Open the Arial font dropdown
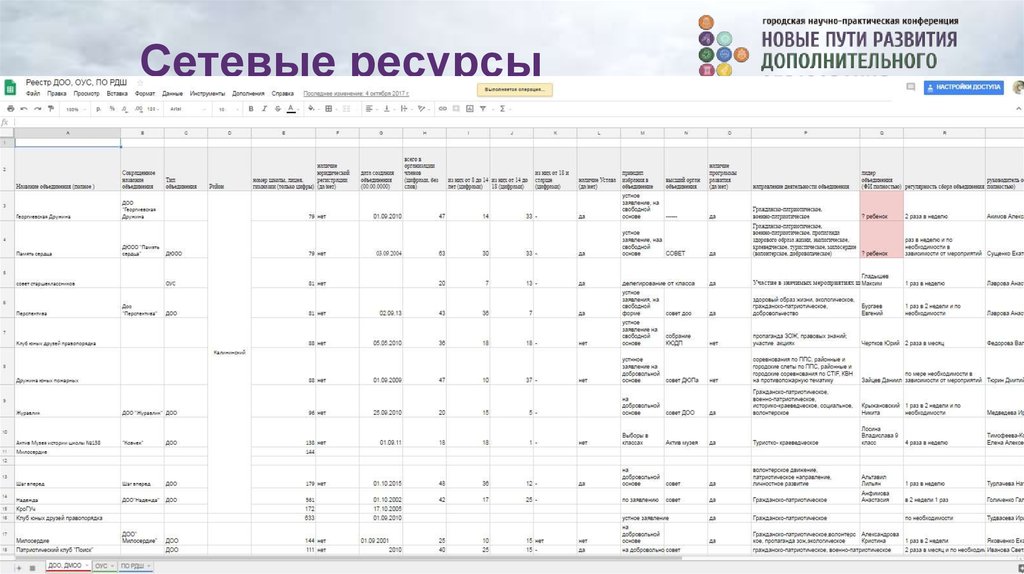This screenshot has width=1024, height=574. tap(187, 110)
